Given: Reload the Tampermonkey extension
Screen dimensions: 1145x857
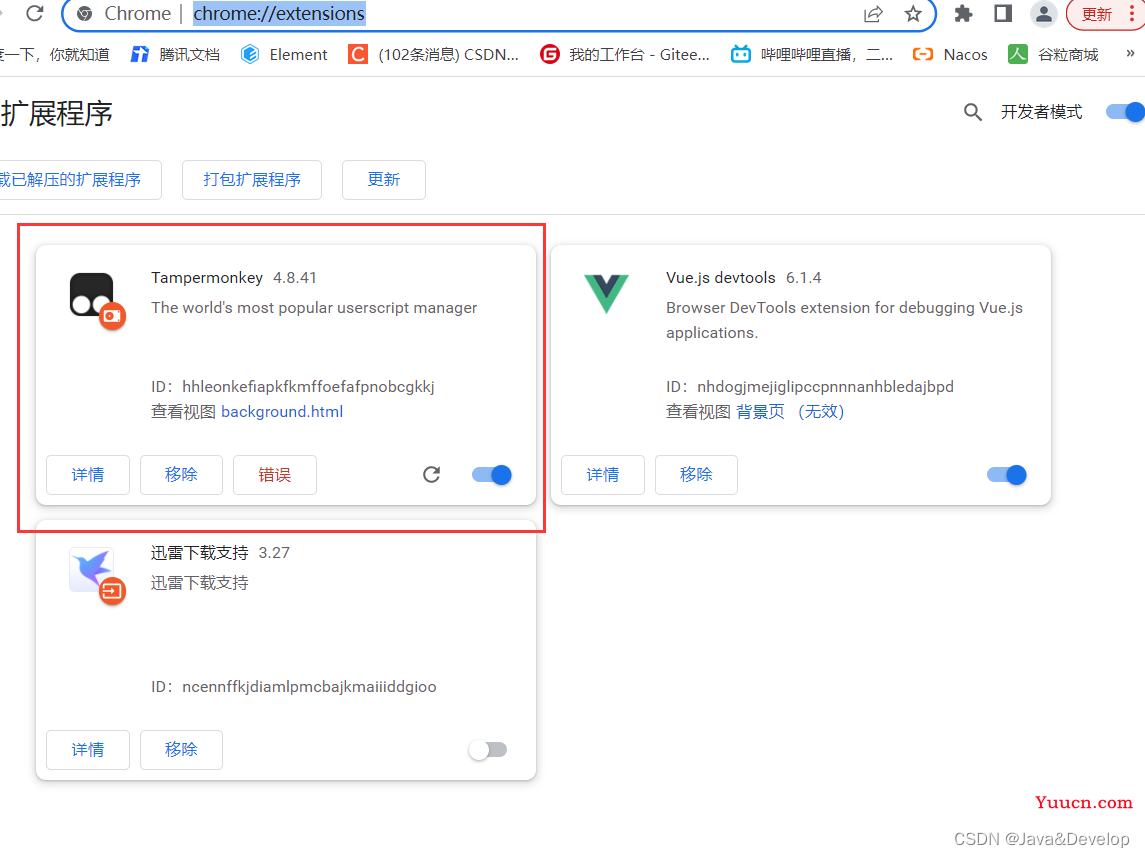Looking at the screenshot, I should coord(432,475).
